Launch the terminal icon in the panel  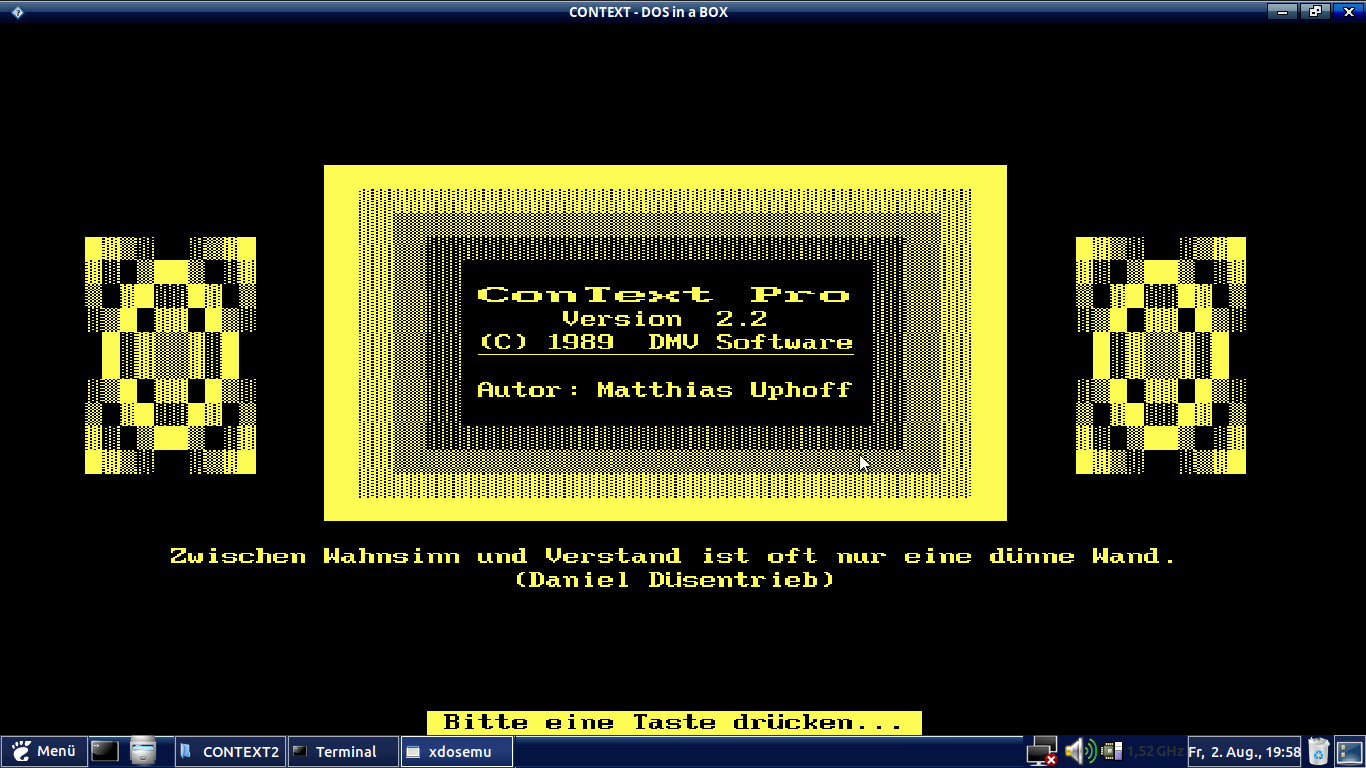[x=105, y=751]
